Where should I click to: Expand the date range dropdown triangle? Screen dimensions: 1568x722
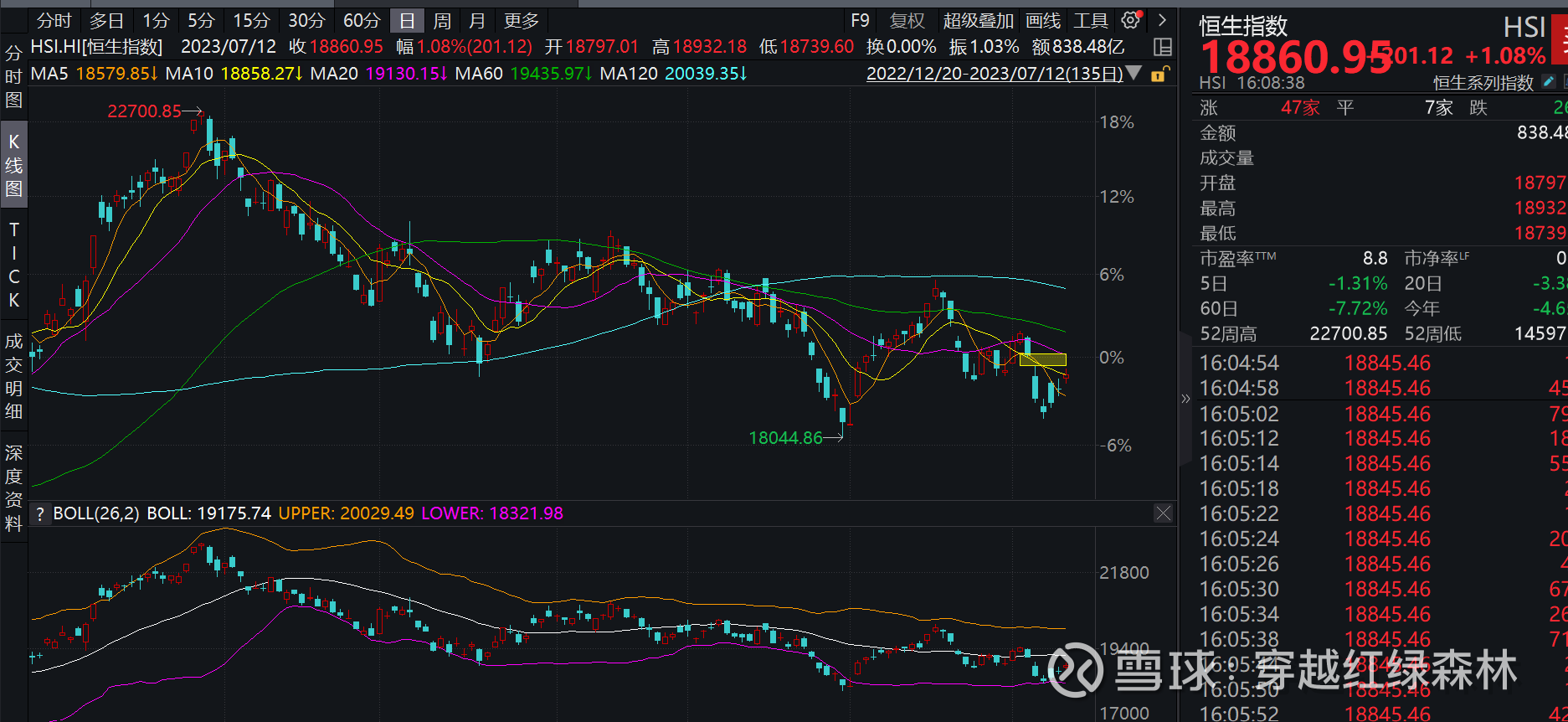tap(1134, 74)
